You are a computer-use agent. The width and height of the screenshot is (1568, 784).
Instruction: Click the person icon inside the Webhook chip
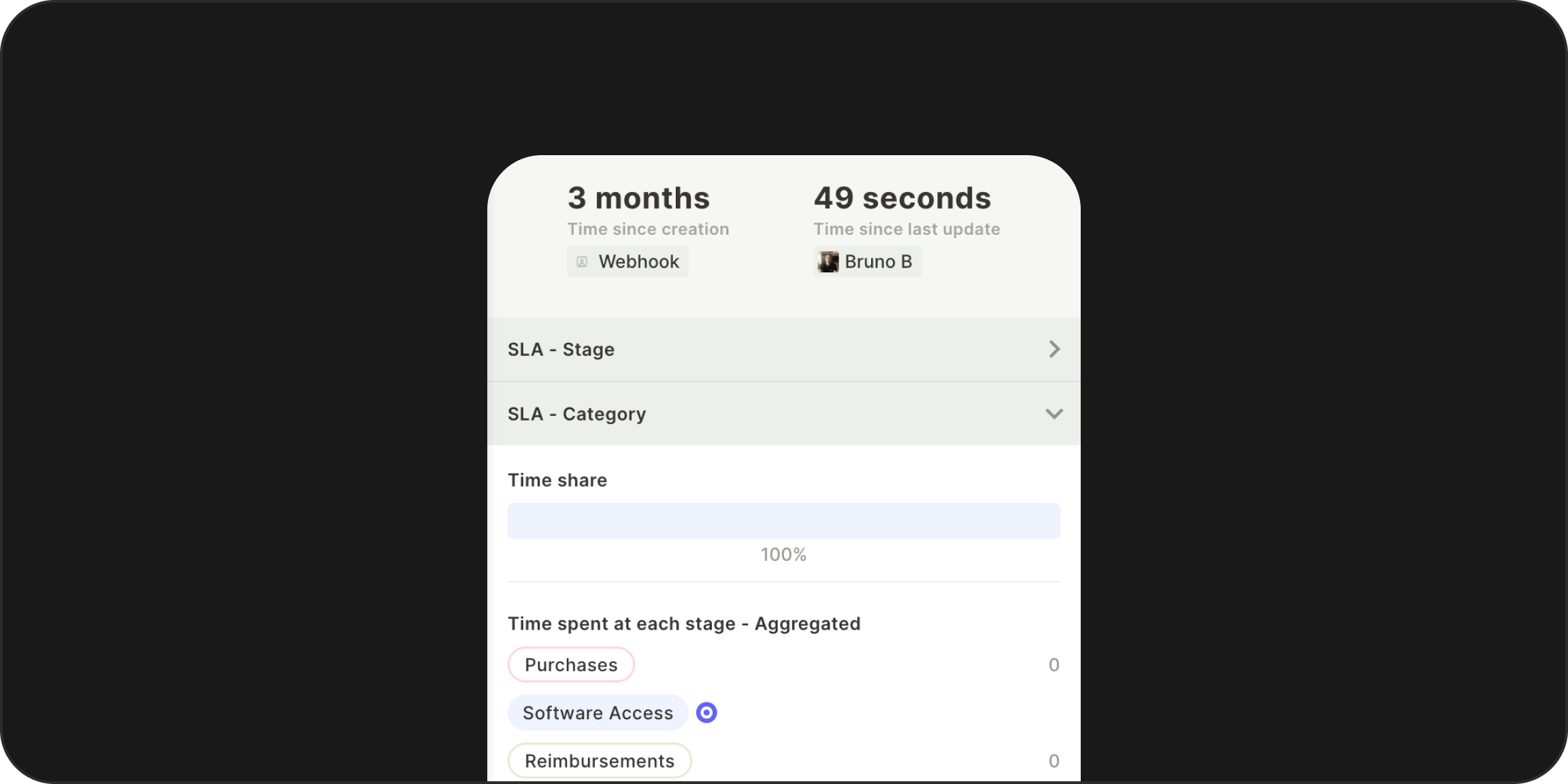point(582,261)
